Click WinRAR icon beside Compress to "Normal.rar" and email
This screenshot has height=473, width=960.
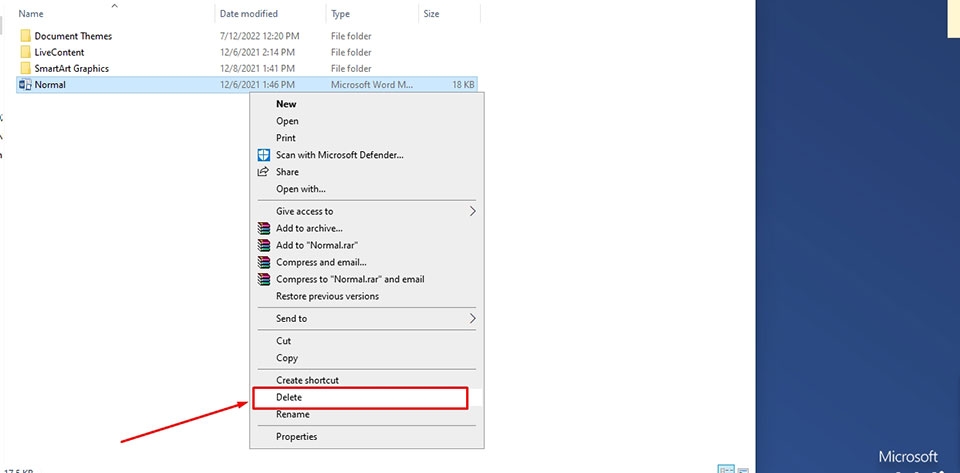tap(263, 279)
